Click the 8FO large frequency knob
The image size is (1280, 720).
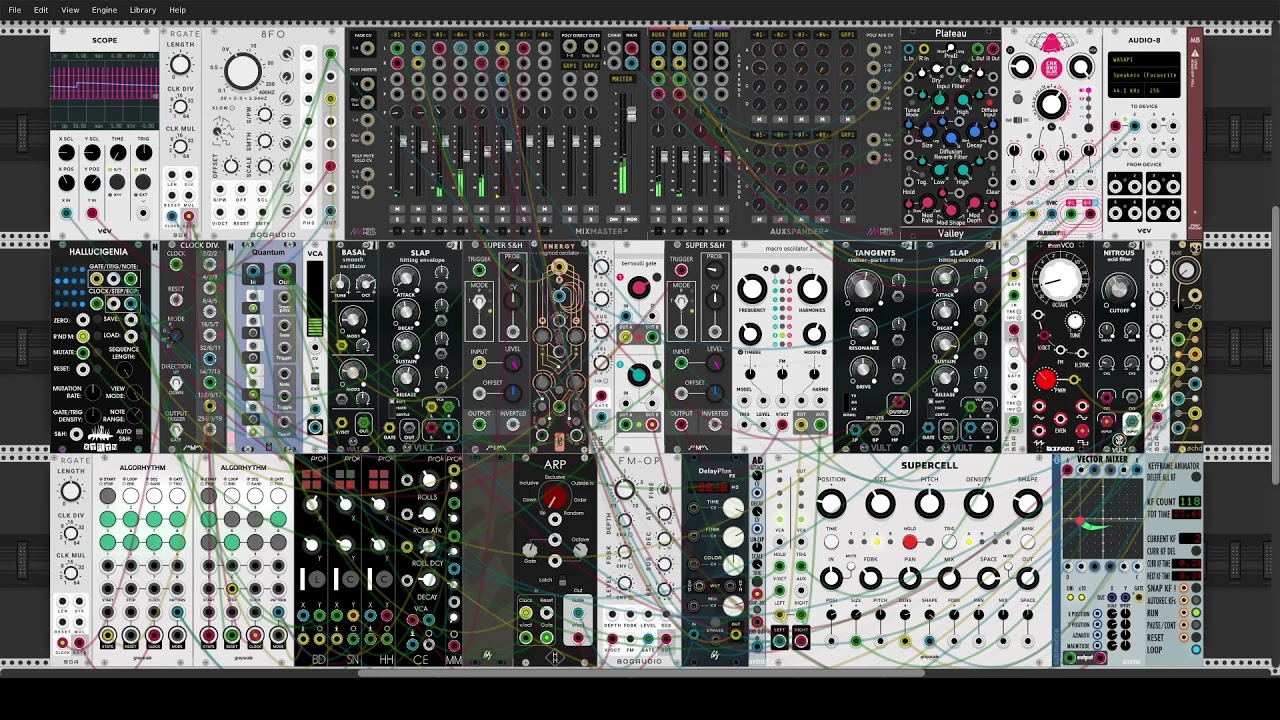pos(243,71)
